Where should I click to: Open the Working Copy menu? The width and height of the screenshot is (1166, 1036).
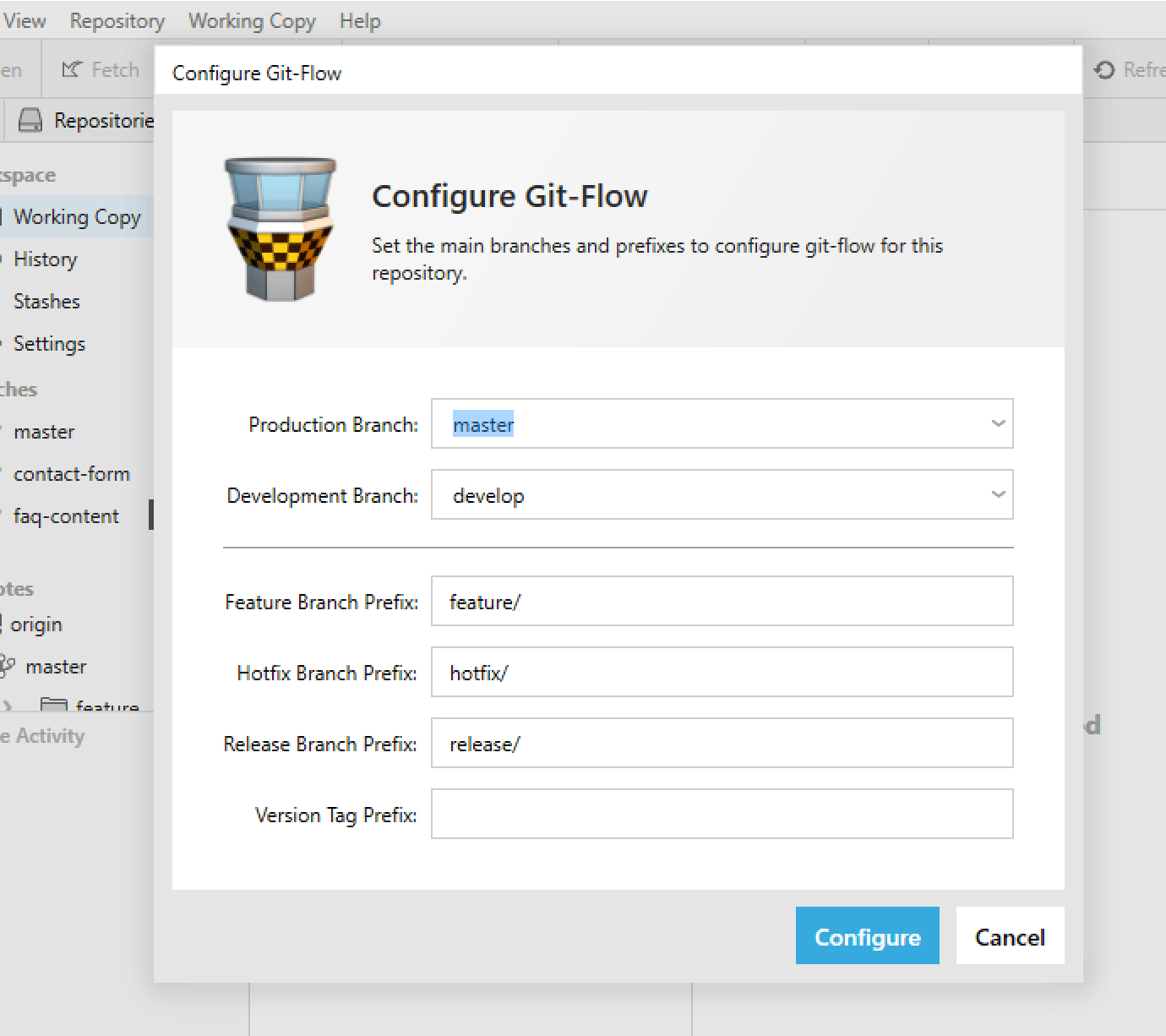click(251, 20)
